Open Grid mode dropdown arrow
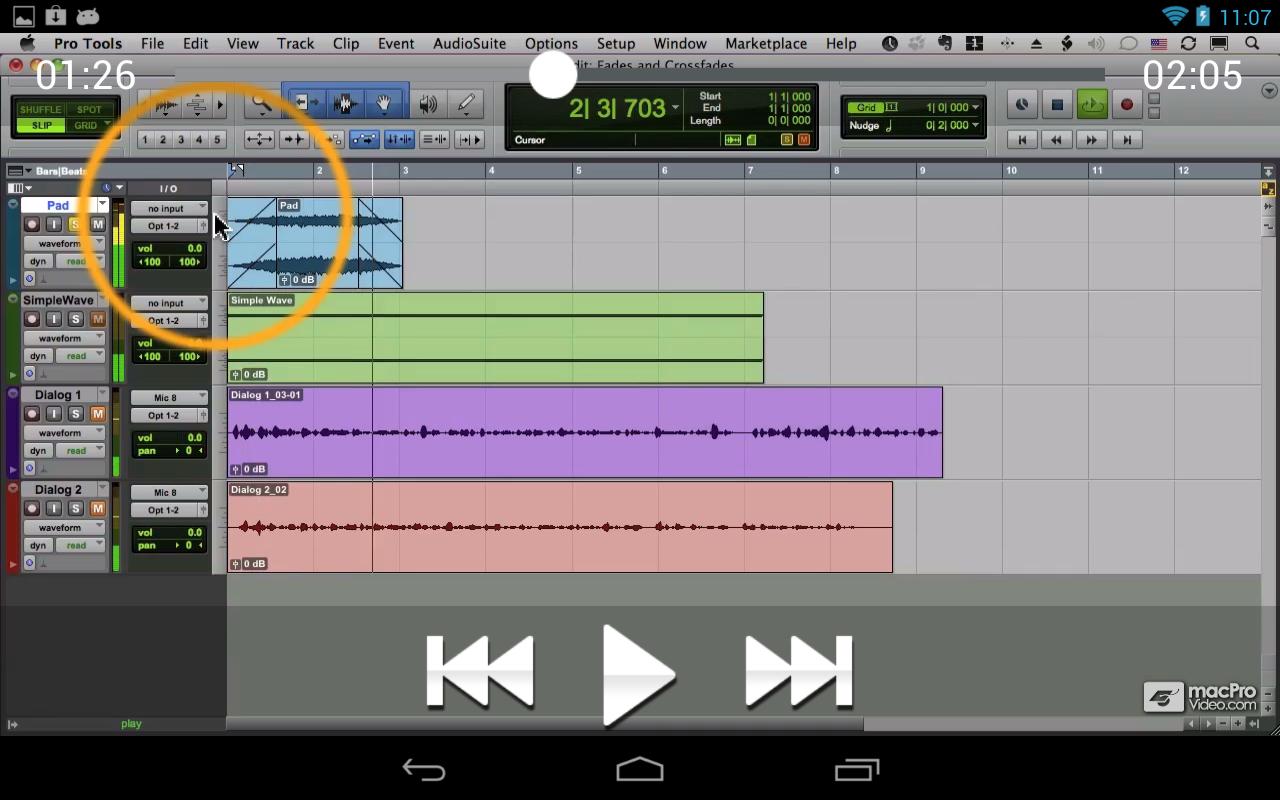This screenshot has height=800, width=1280. pos(107,125)
